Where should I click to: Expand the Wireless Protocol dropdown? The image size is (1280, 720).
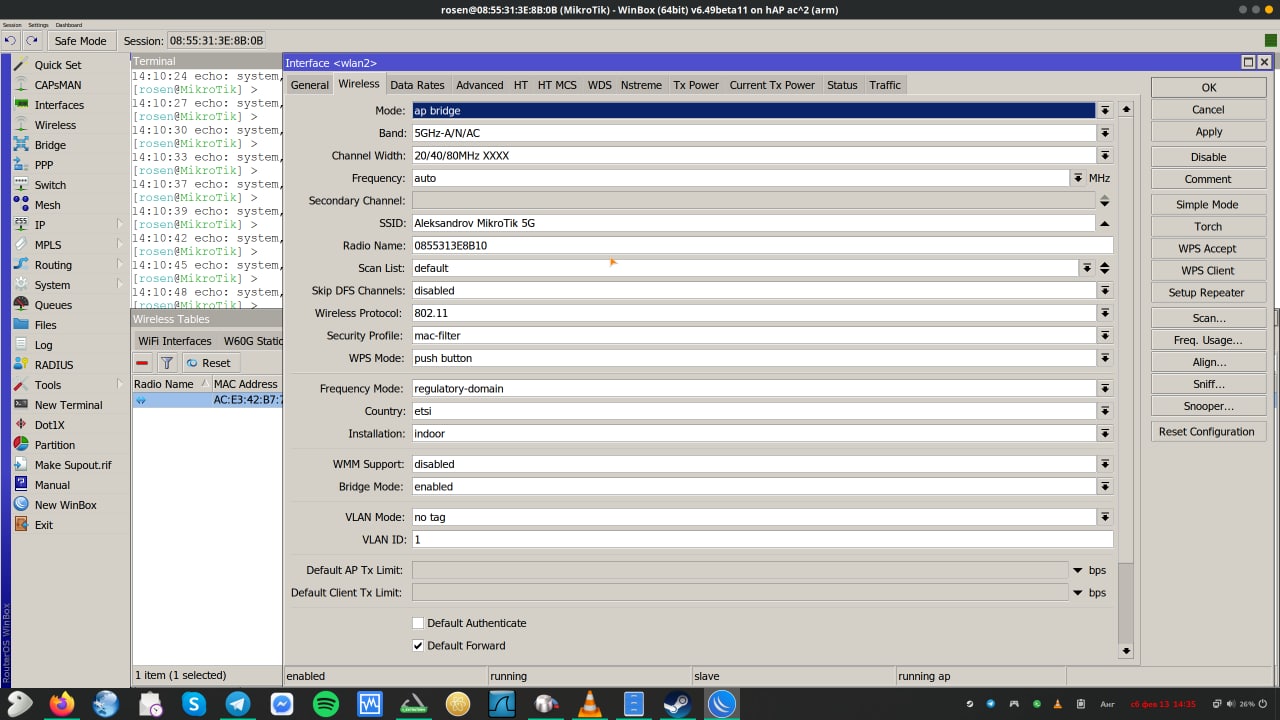1105,313
